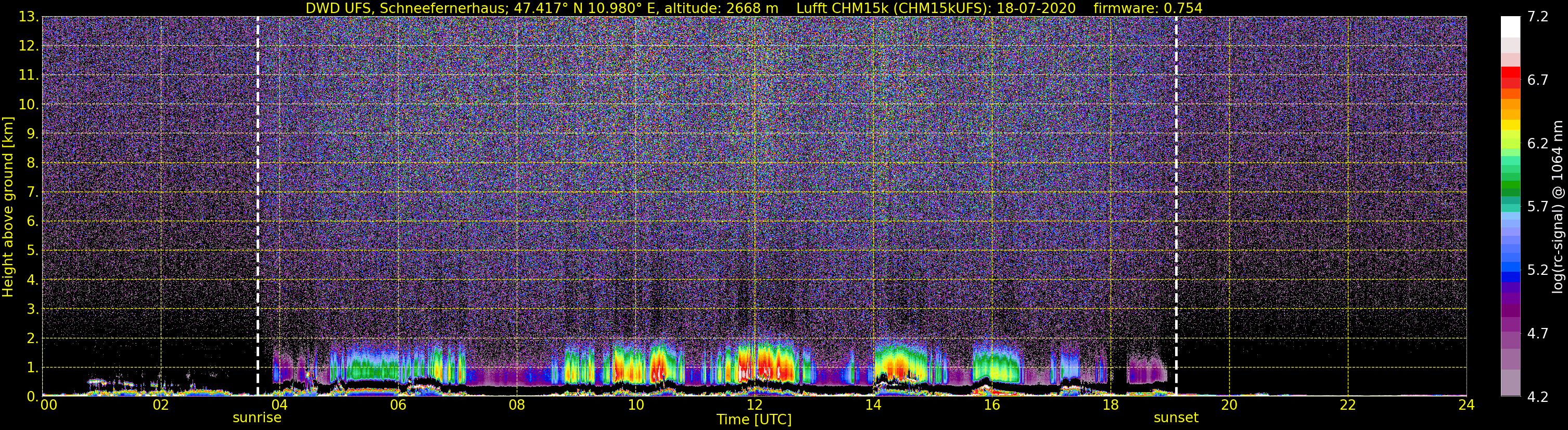Click the height axis tick label '7.'
The image size is (1568, 430).
click(x=32, y=193)
